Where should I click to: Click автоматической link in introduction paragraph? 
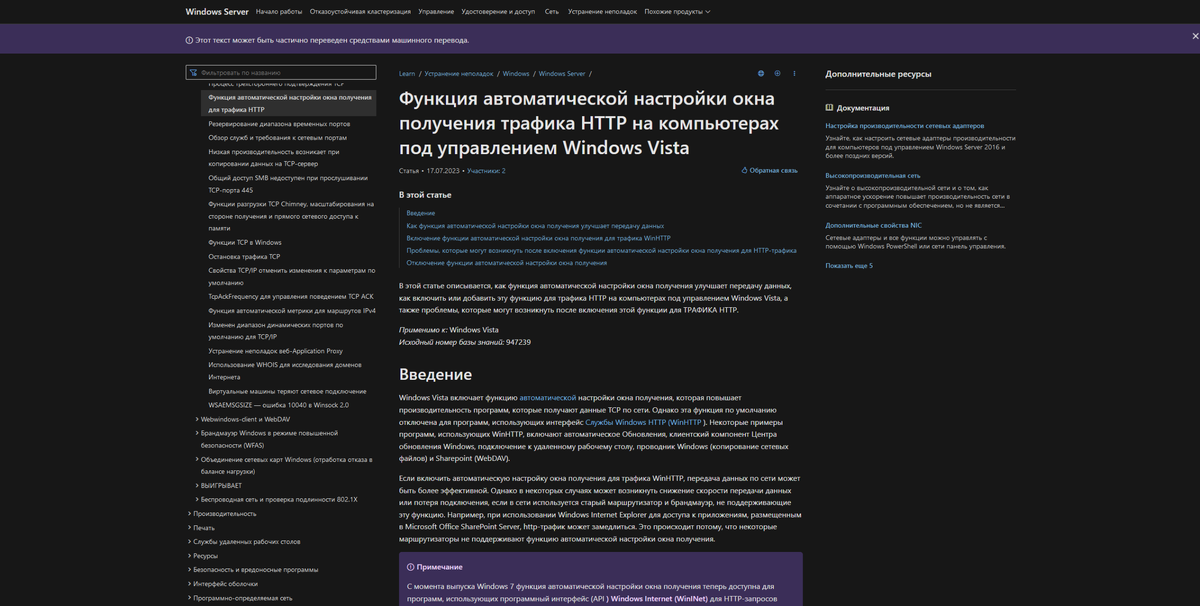[x=548, y=397]
